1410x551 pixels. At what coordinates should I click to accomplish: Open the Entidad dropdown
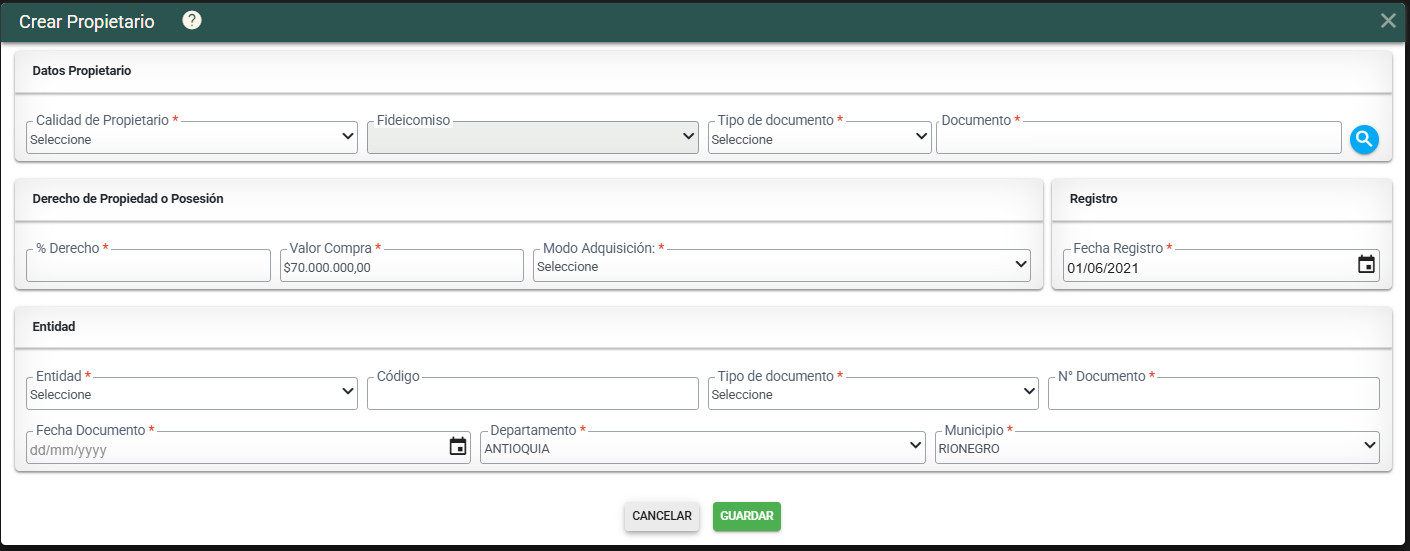pyautogui.click(x=192, y=393)
